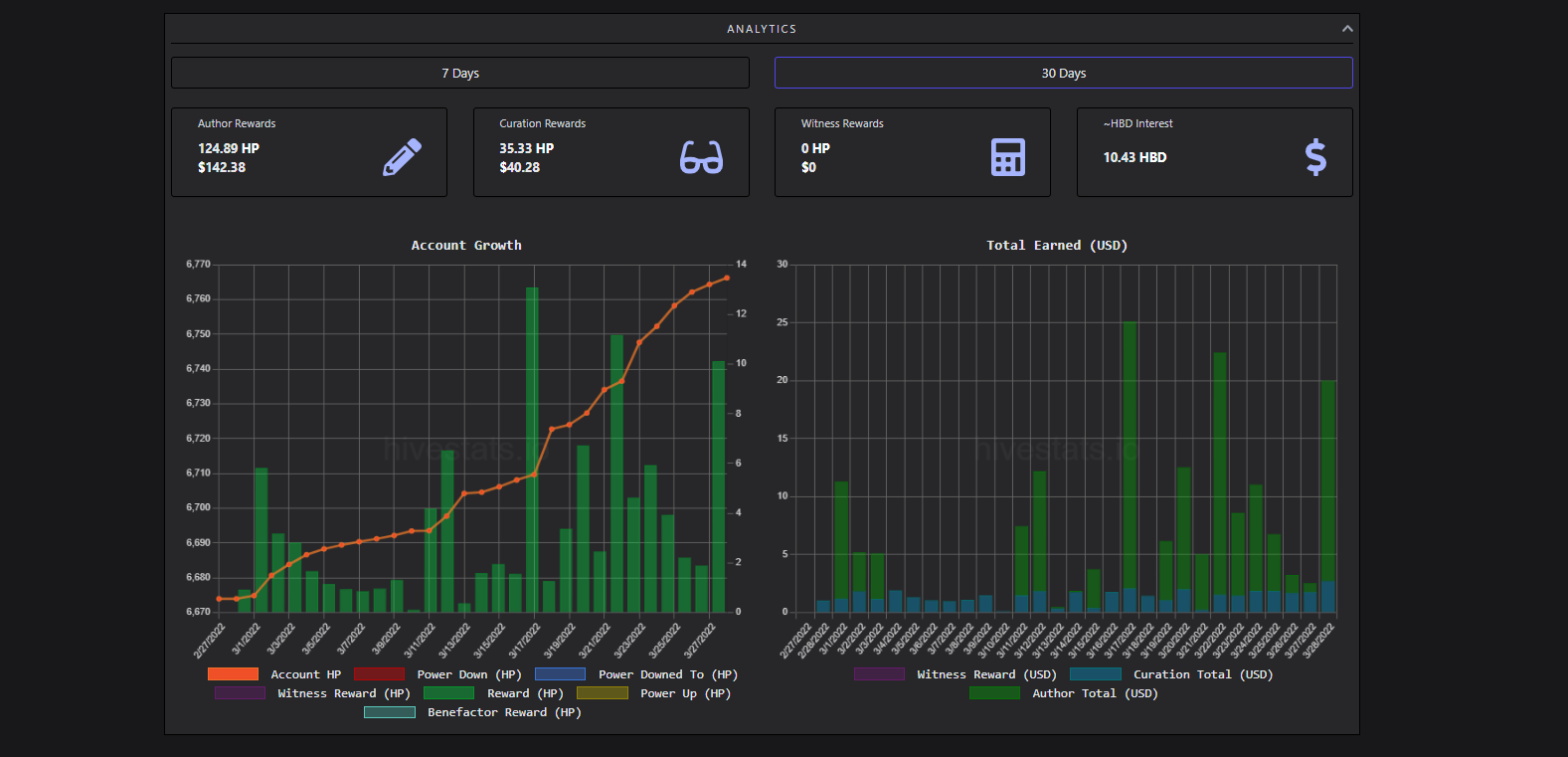Viewport: 1568px width, 757px height.
Task: Click the Curation Total (USD) legend label
Action: 1203,674
